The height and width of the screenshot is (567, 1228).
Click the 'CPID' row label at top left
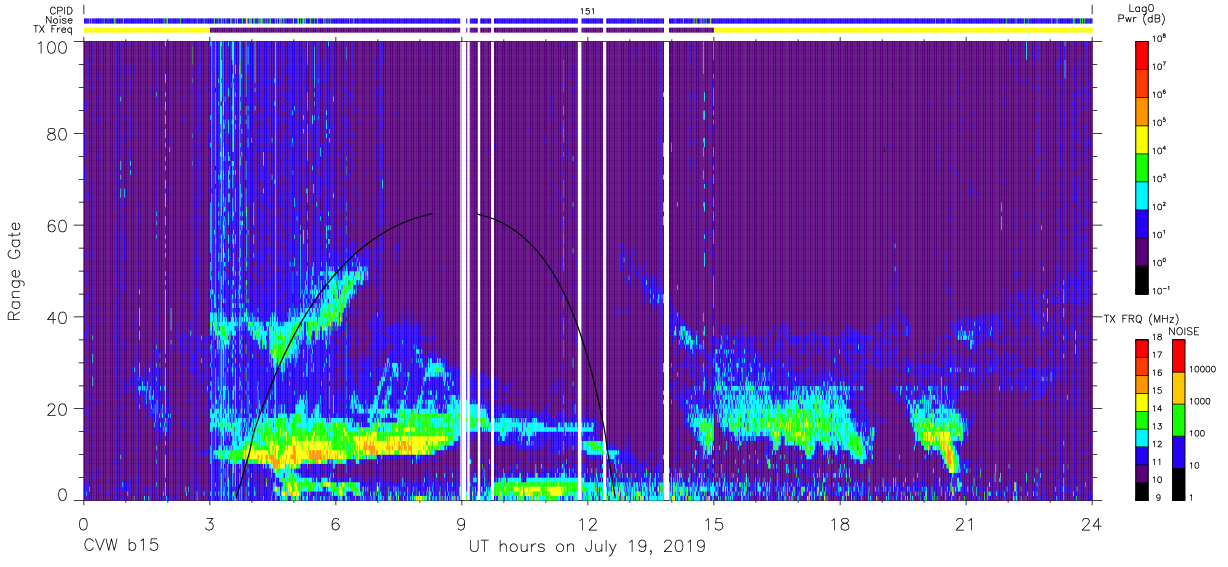[x=60, y=9]
